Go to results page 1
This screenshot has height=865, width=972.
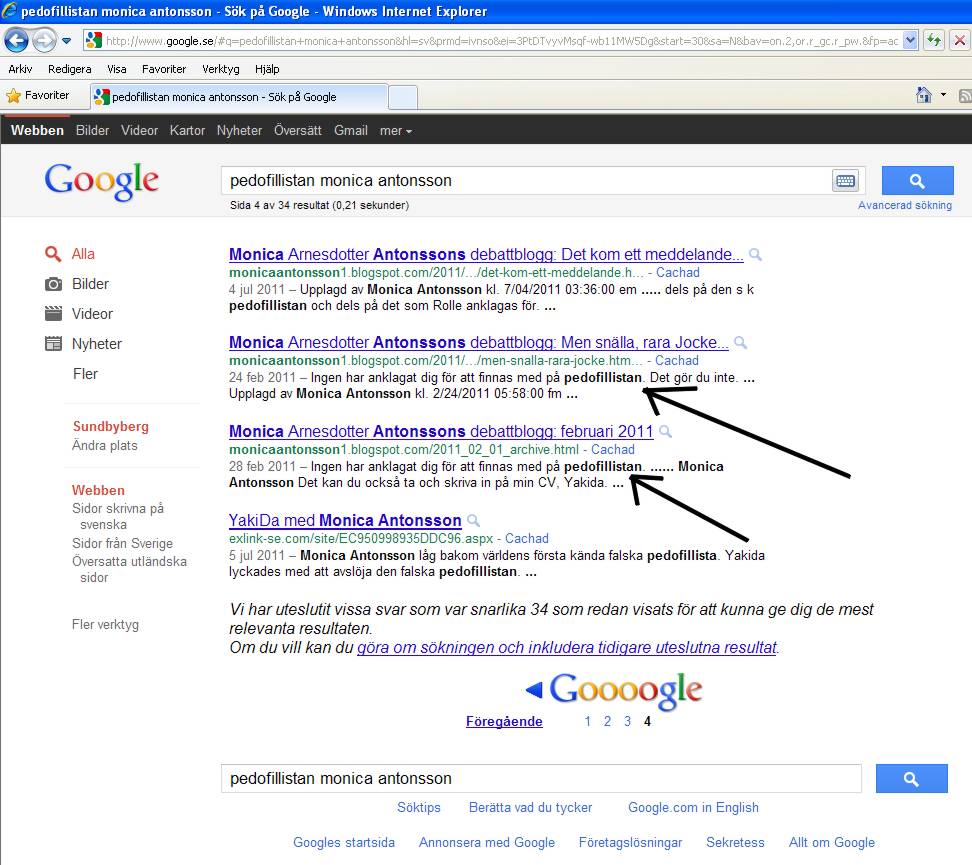(x=588, y=721)
